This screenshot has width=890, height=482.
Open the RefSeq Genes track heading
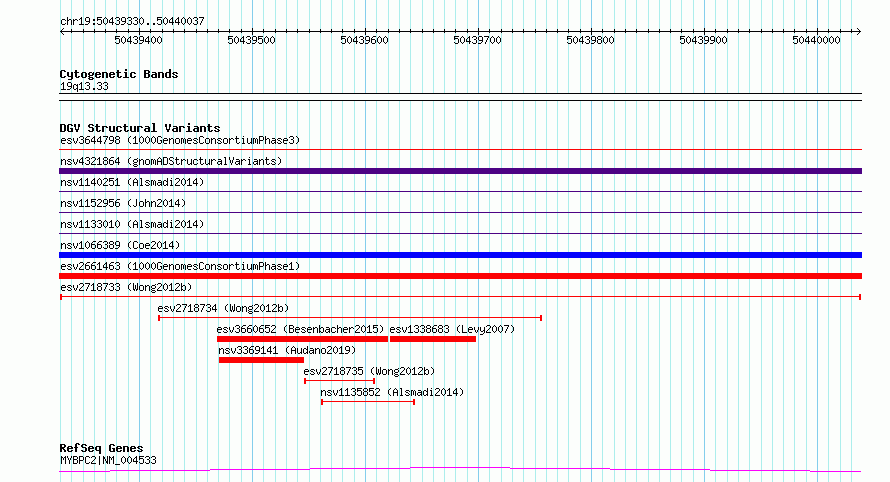[101, 448]
